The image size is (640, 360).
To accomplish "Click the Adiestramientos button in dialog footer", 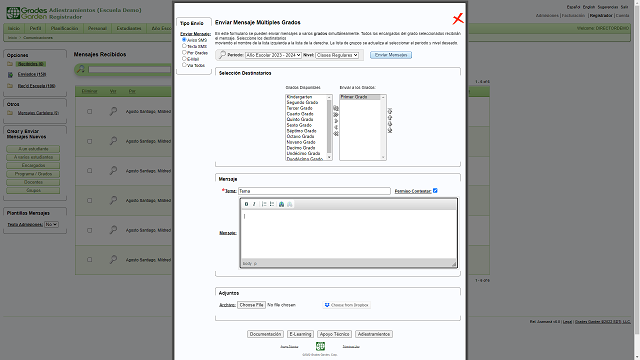I will [374, 334].
